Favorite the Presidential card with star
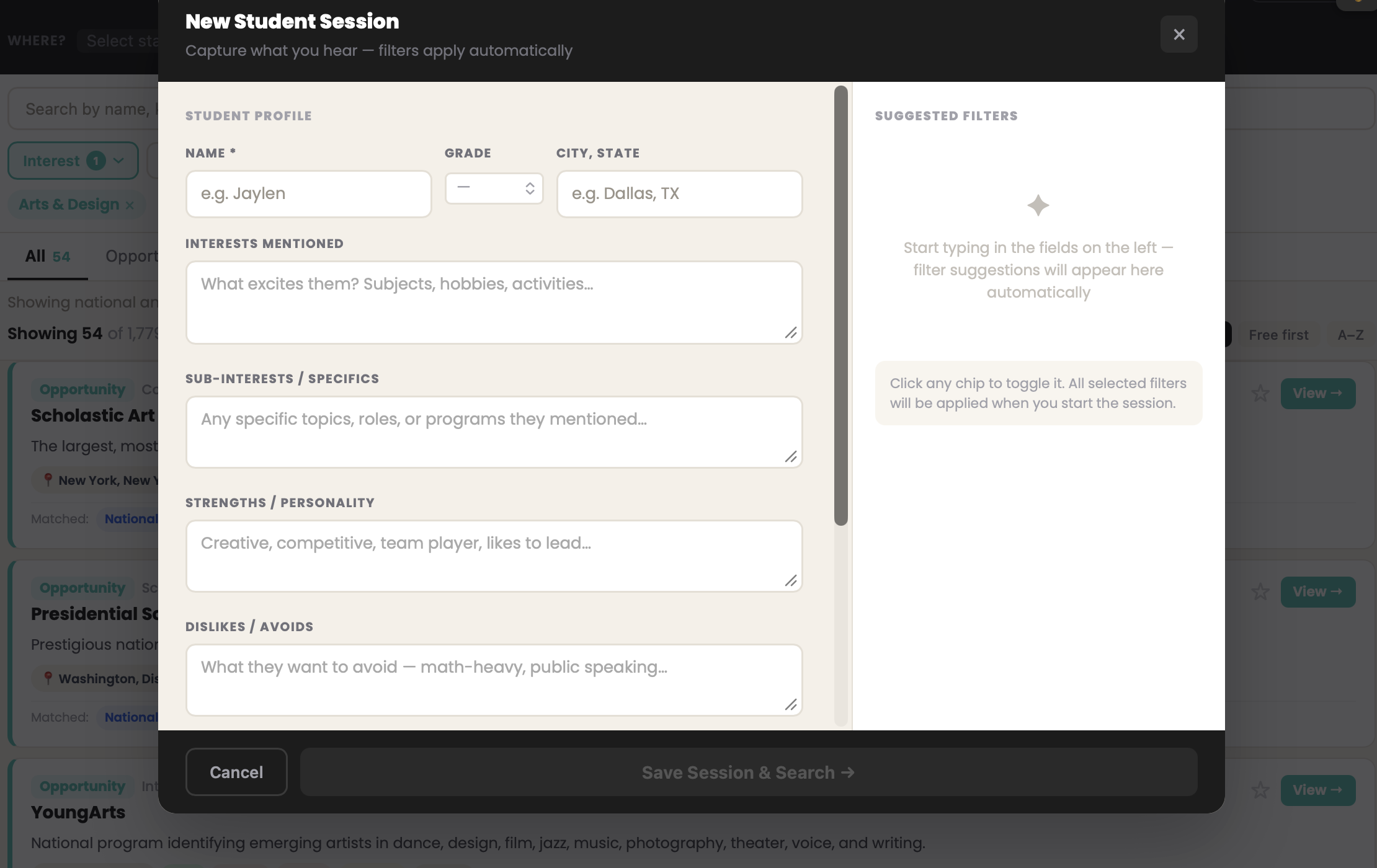The height and width of the screenshot is (868, 1377). pos(1260,592)
